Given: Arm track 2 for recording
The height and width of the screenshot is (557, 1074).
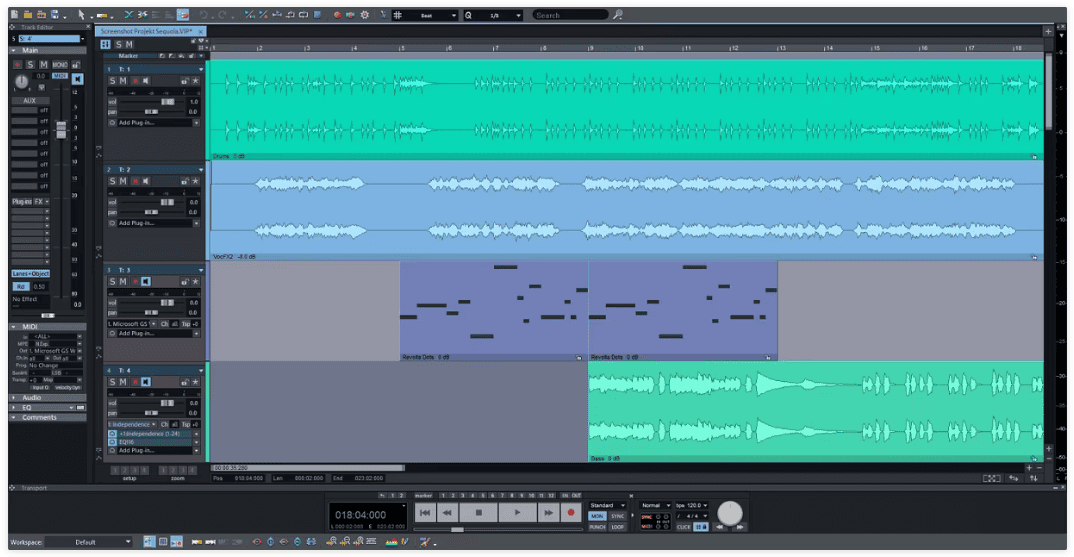Looking at the screenshot, I should click(135, 182).
